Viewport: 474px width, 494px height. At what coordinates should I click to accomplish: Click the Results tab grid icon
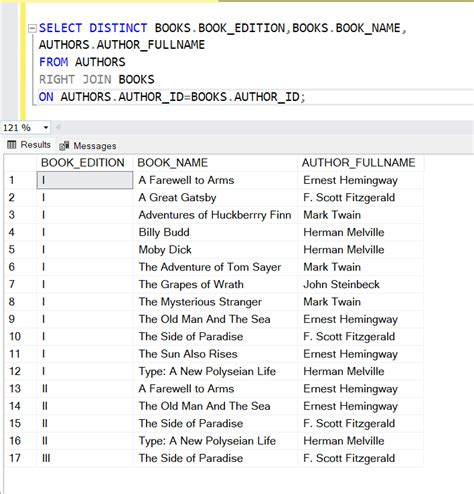pos(11,145)
